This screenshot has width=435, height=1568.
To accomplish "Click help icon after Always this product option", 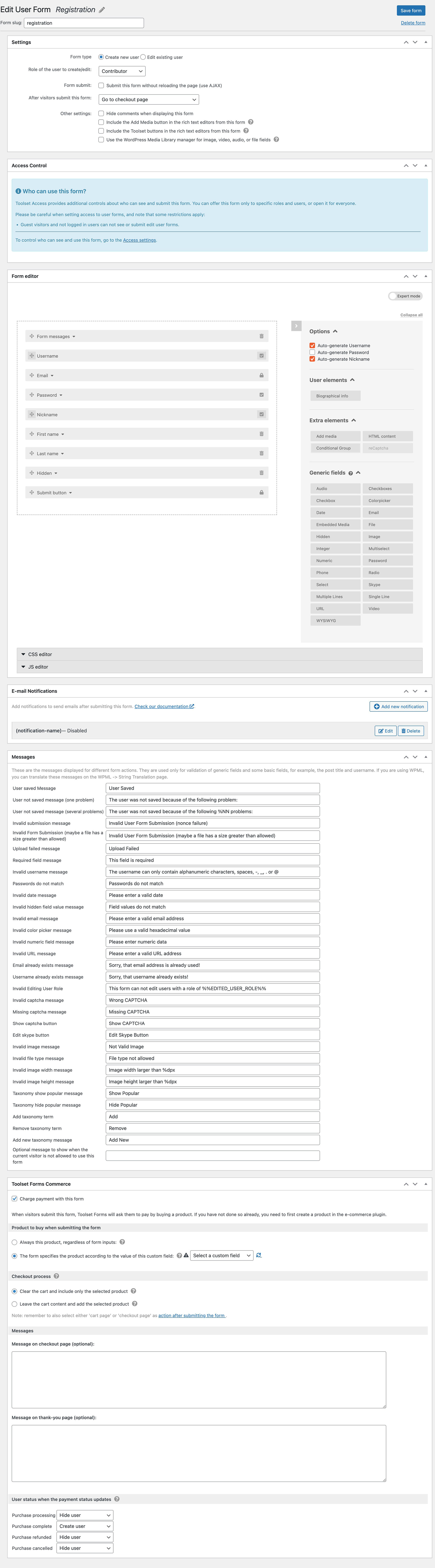I will 122,1242.
